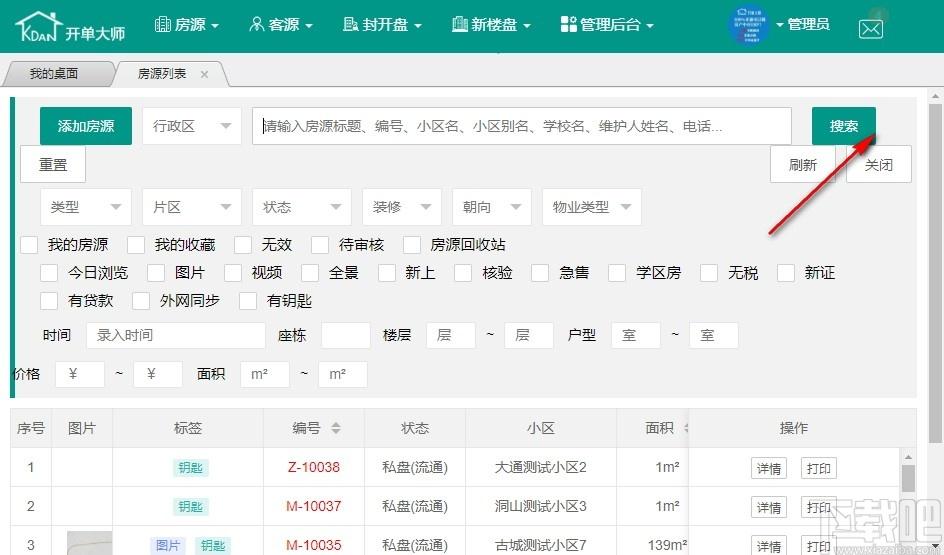944x555 pixels.
Task: Tick the 有贷款 checkbox
Action: point(49,300)
